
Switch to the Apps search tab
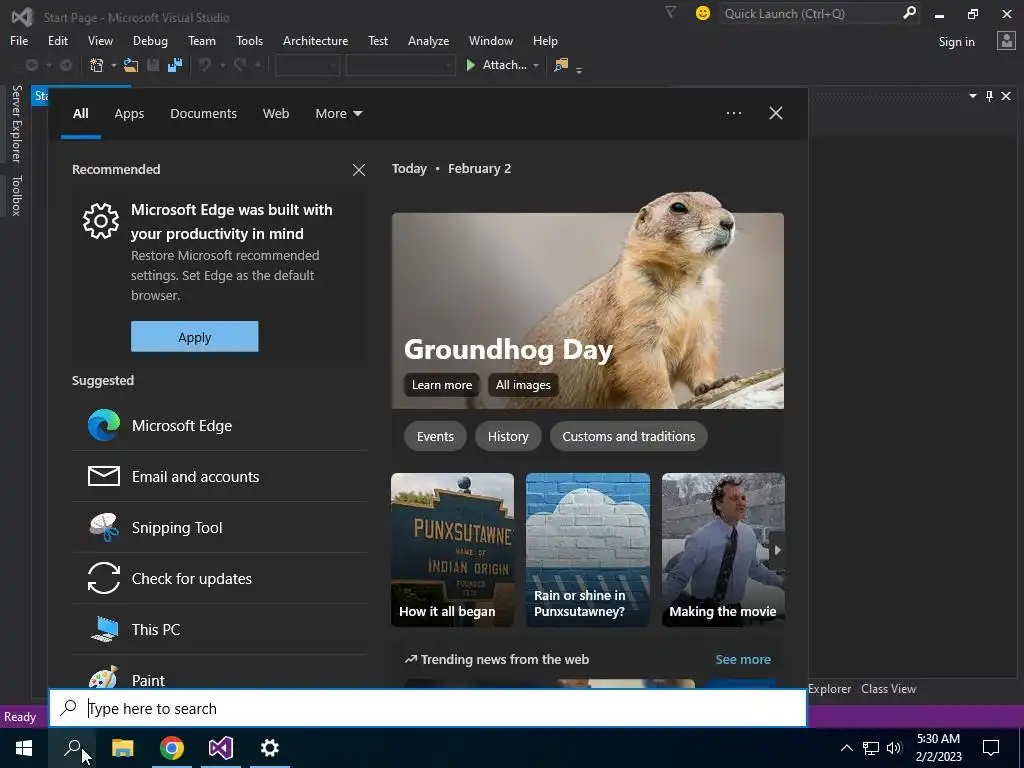(x=129, y=114)
